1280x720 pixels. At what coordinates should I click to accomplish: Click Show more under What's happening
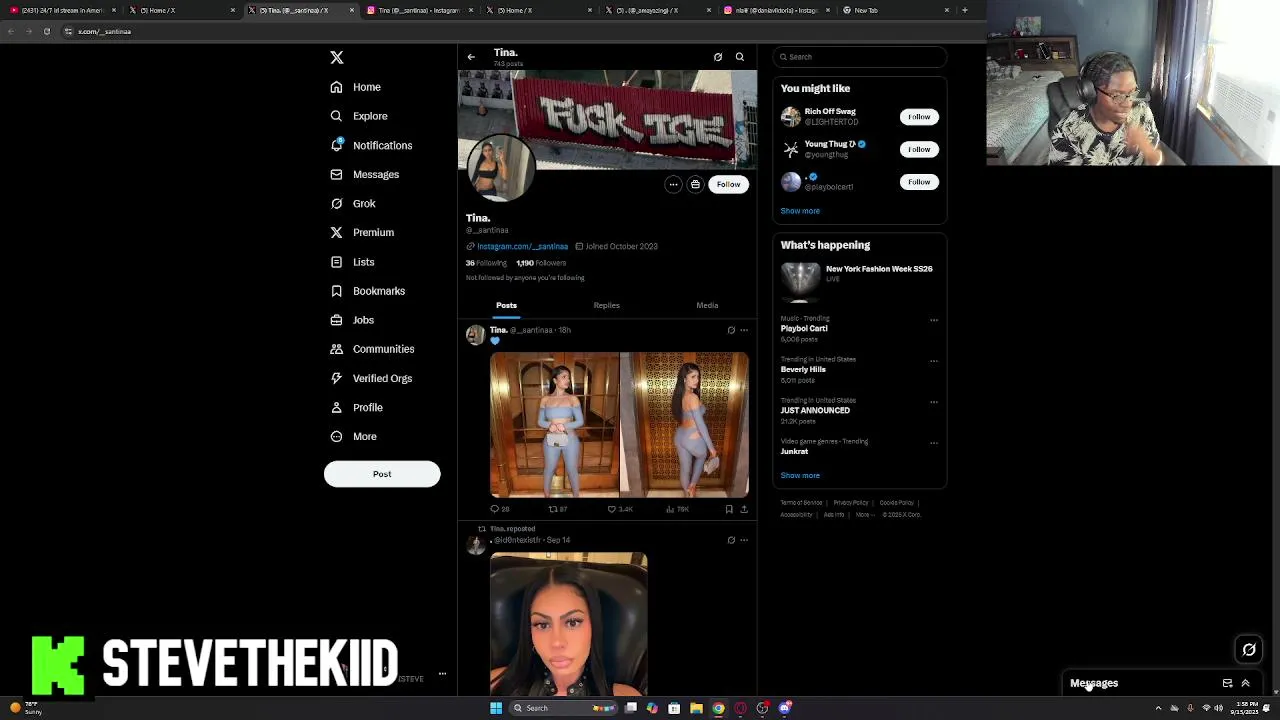point(800,476)
